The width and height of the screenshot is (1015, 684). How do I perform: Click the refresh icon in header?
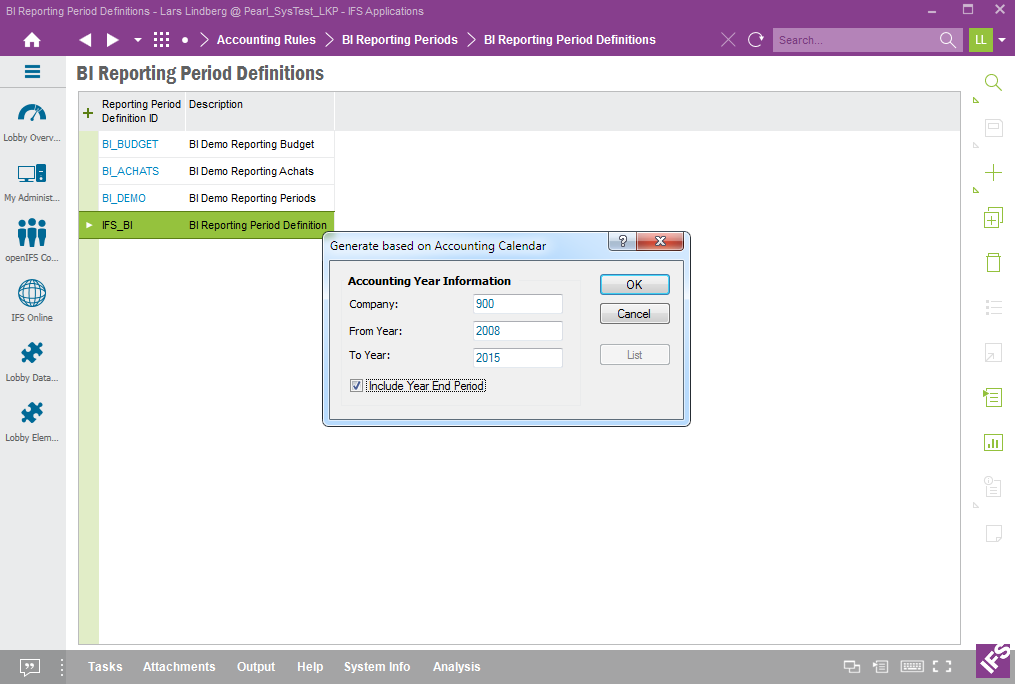pyautogui.click(x=755, y=40)
